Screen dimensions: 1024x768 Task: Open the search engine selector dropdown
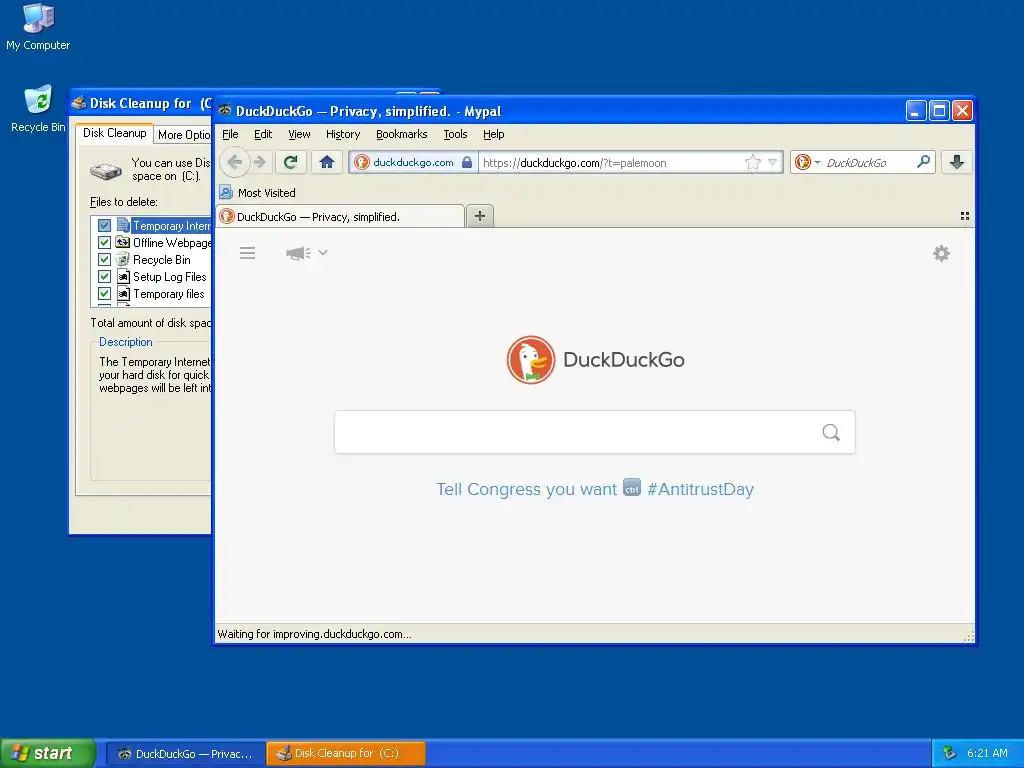807,162
